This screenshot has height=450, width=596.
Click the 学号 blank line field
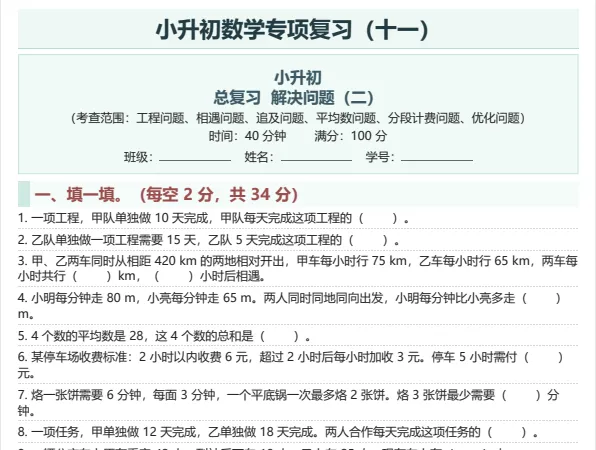pos(437,157)
